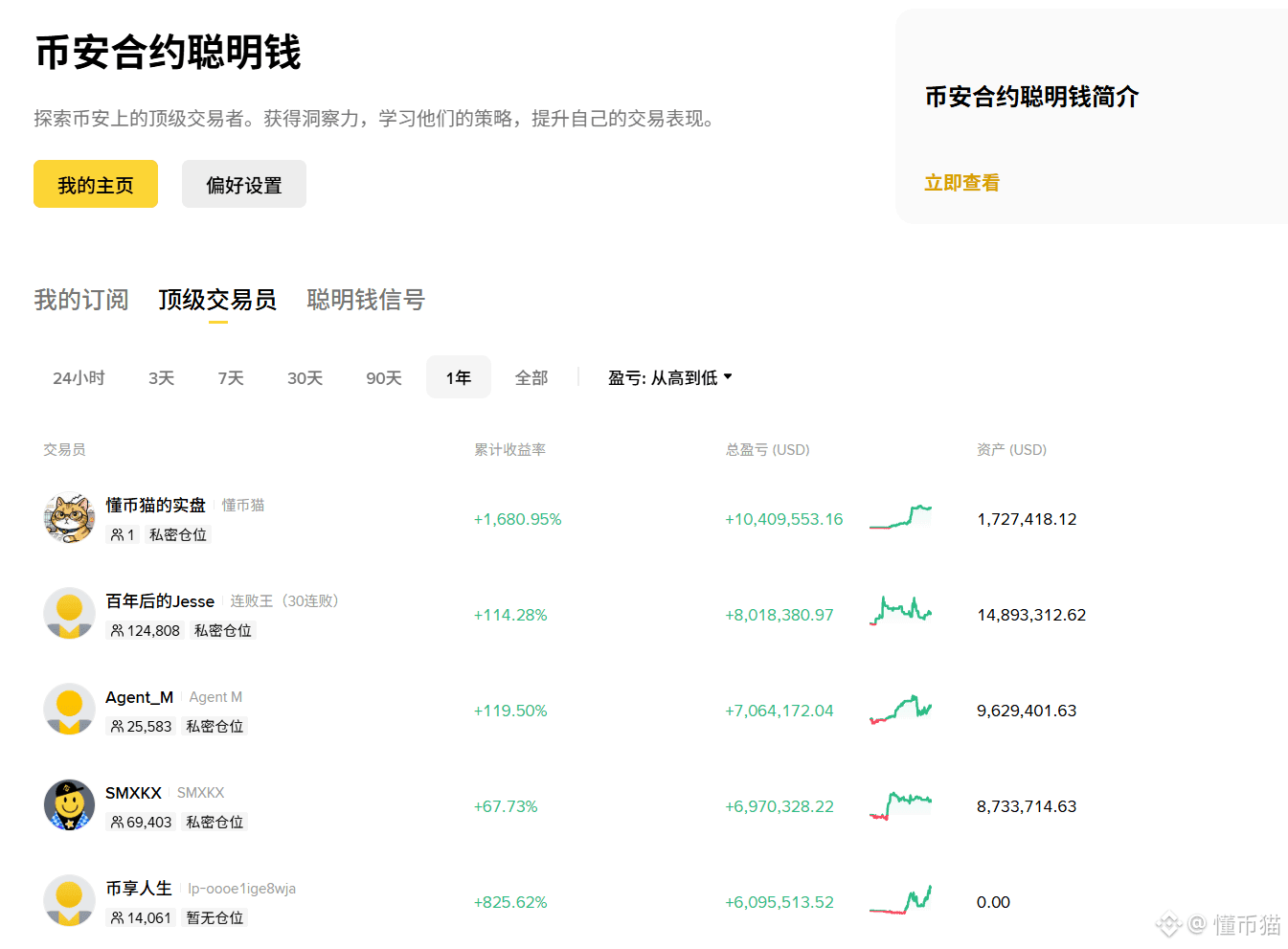Click the 币安合约聪明钱简介 card heading
This screenshot has width=1288, height=949.
coord(1031,97)
